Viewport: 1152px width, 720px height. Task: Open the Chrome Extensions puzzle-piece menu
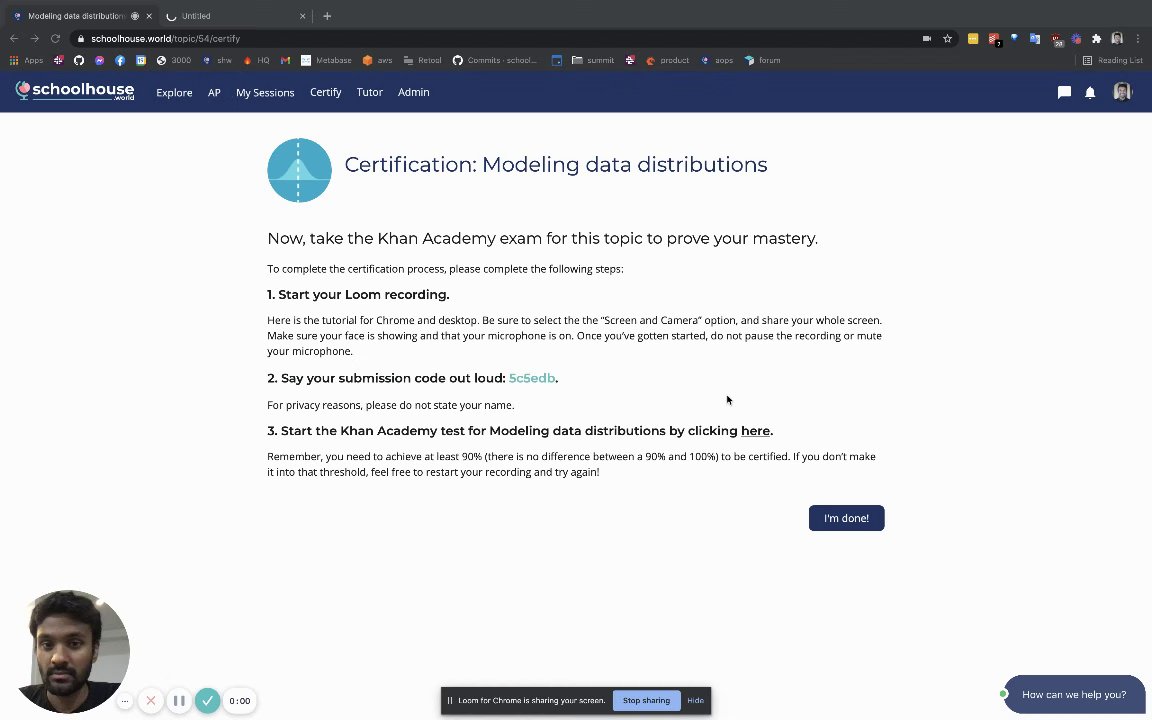pyautogui.click(x=1096, y=38)
